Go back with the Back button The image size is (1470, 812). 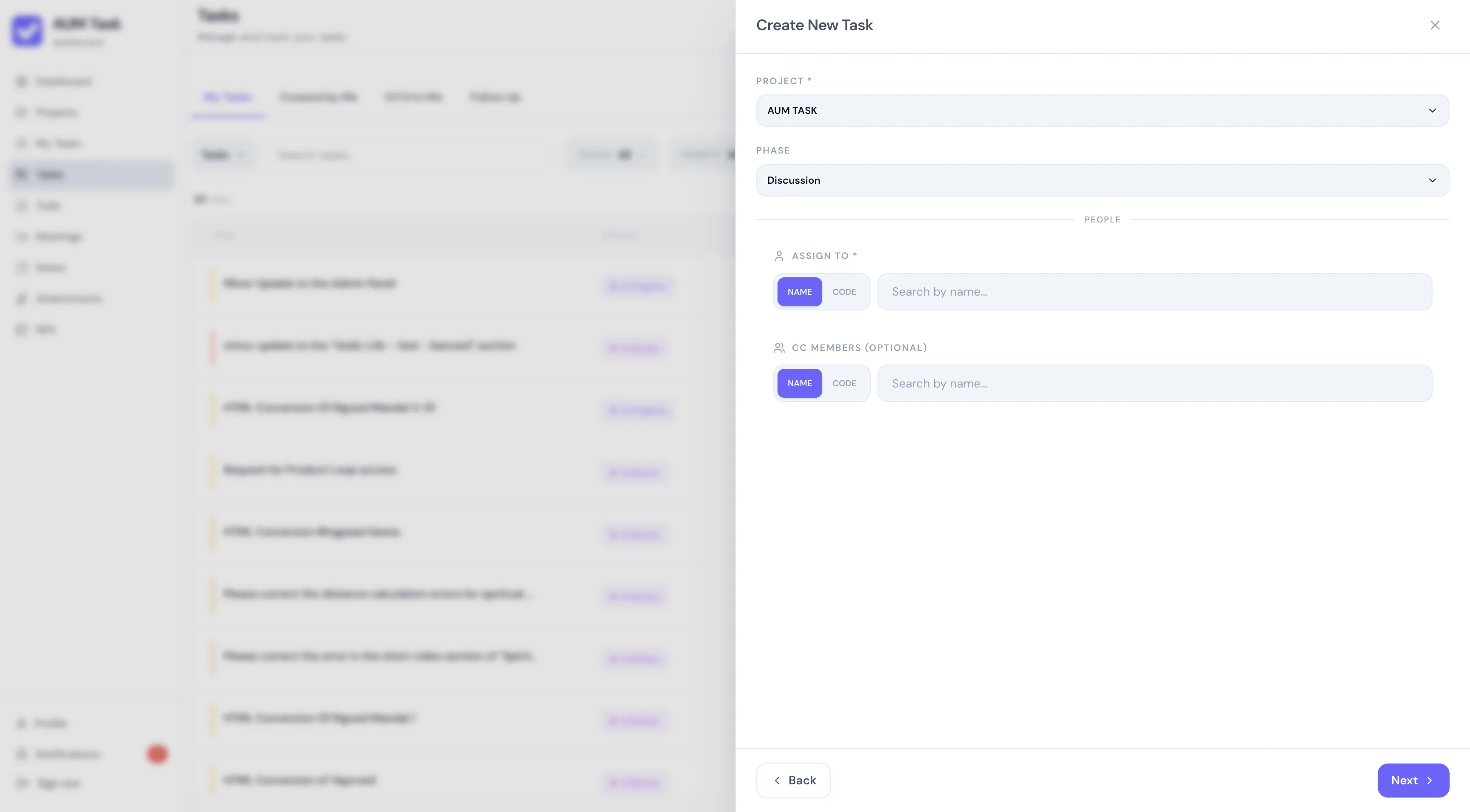(793, 780)
